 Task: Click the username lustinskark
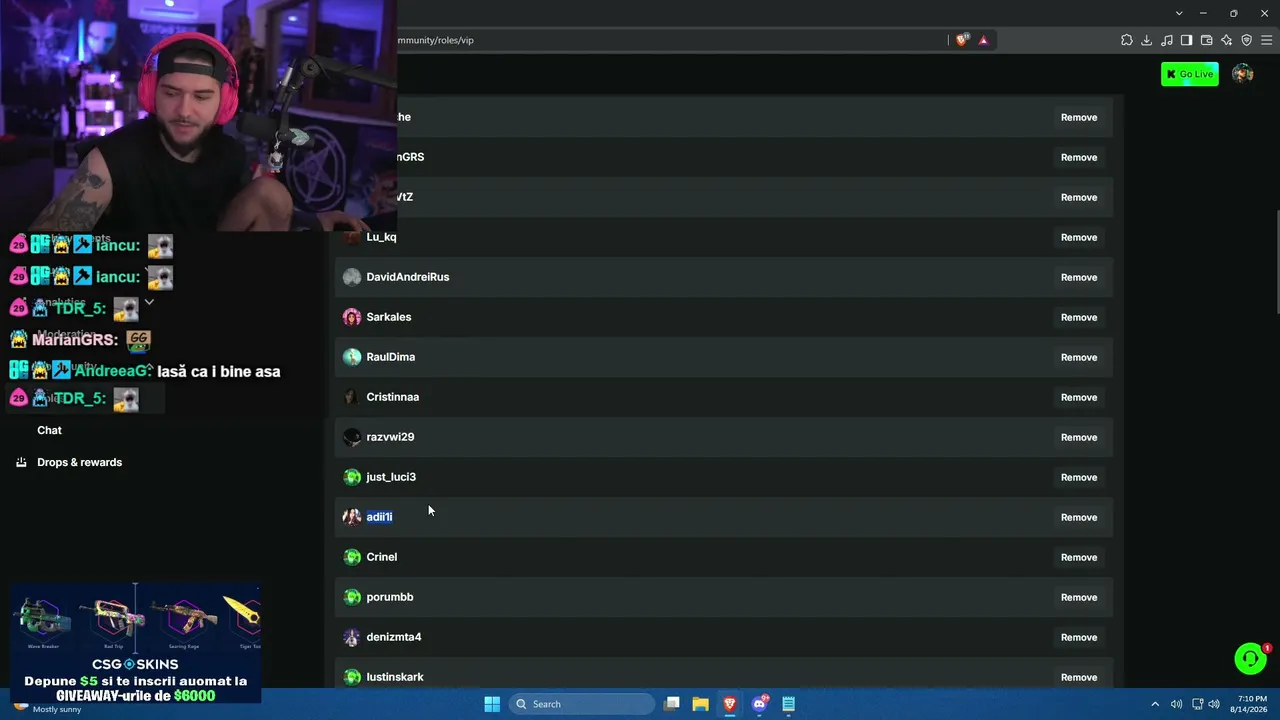coord(395,677)
